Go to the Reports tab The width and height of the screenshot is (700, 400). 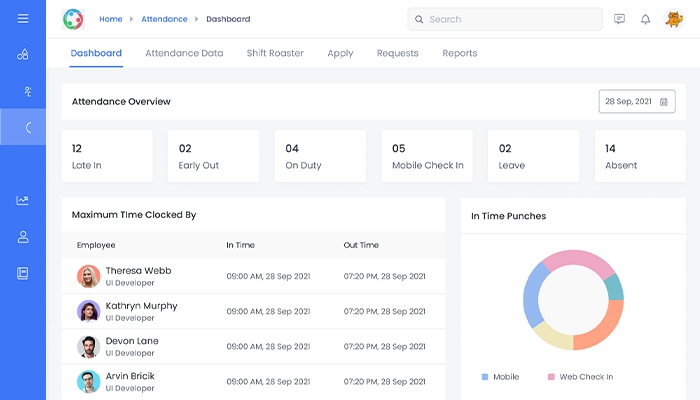coord(459,53)
